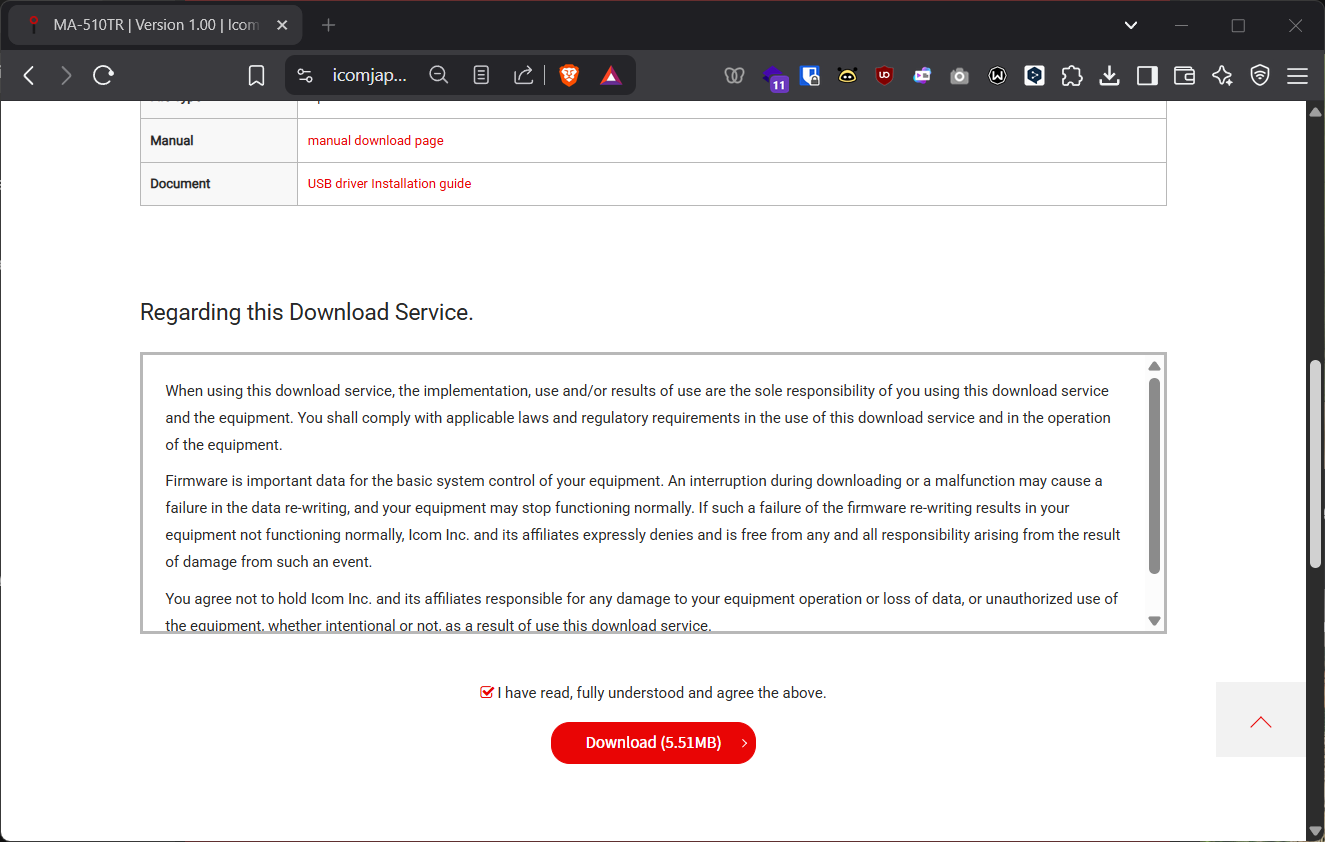Open site settings in address bar
Screen dimensions: 1325x842
pos(306,75)
